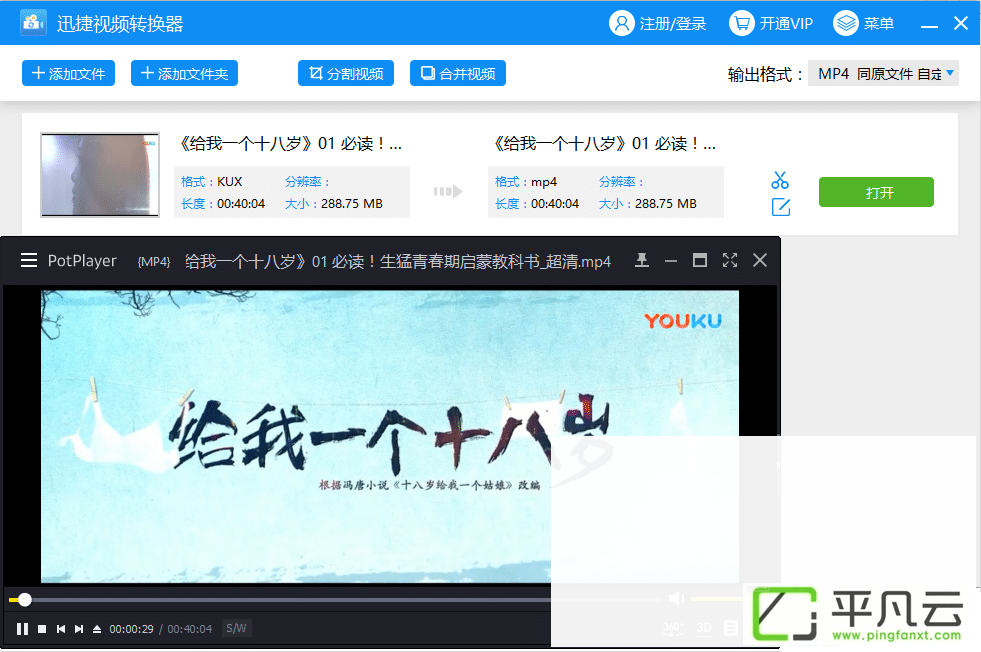Click the video thumbnail in the file list
Viewport: 981px width, 652px height.
coord(100,175)
